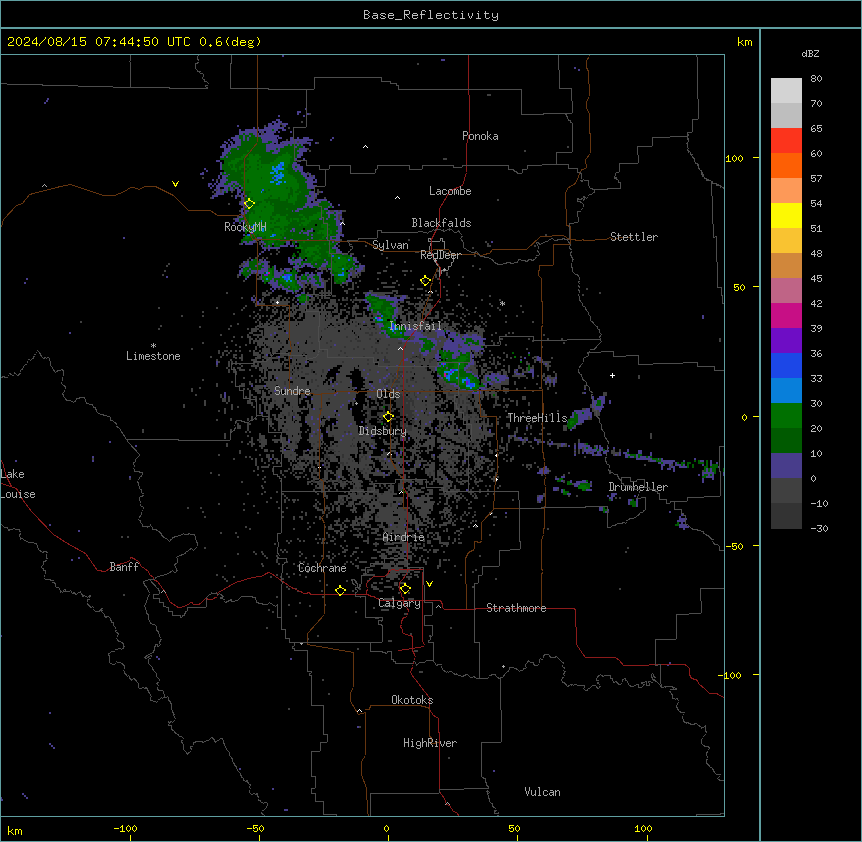Click the Drumheller city label
This screenshot has height=842, width=862.
click(x=638, y=487)
